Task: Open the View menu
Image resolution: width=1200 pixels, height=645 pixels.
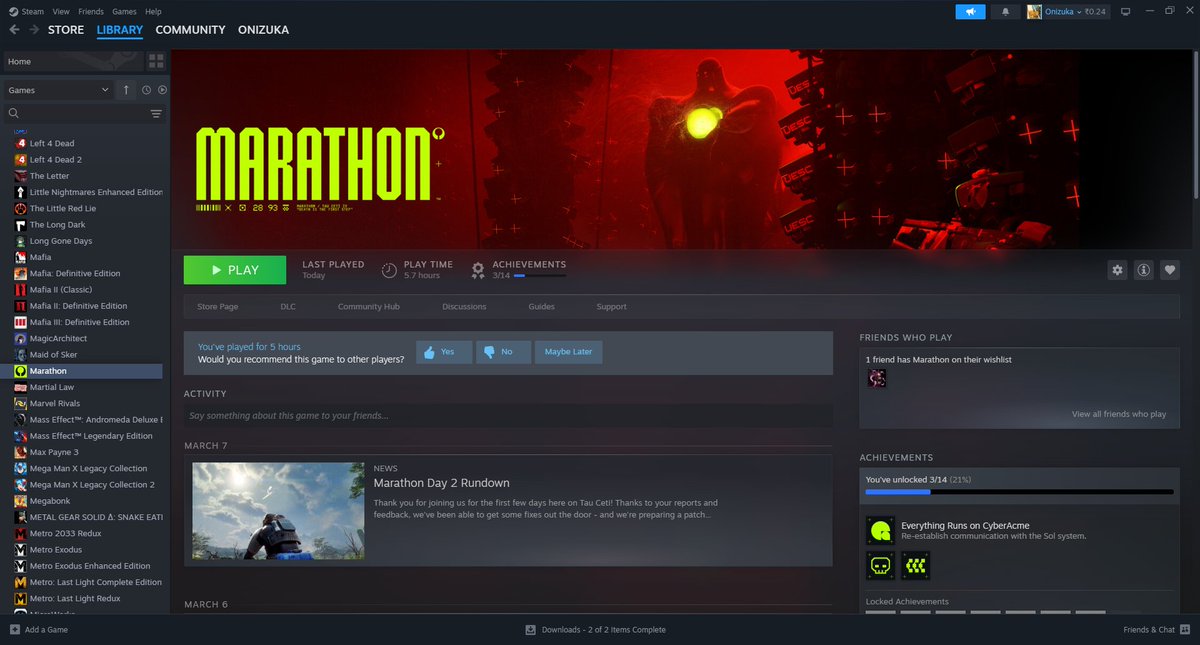Action: [61, 11]
